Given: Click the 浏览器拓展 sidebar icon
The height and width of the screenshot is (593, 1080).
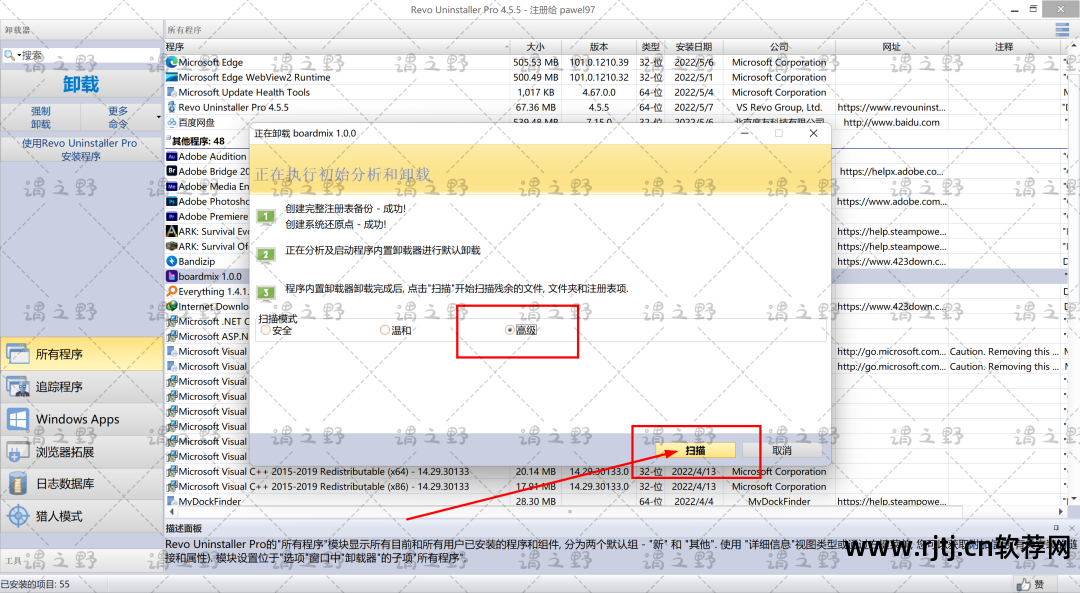Looking at the screenshot, I should click(17, 452).
